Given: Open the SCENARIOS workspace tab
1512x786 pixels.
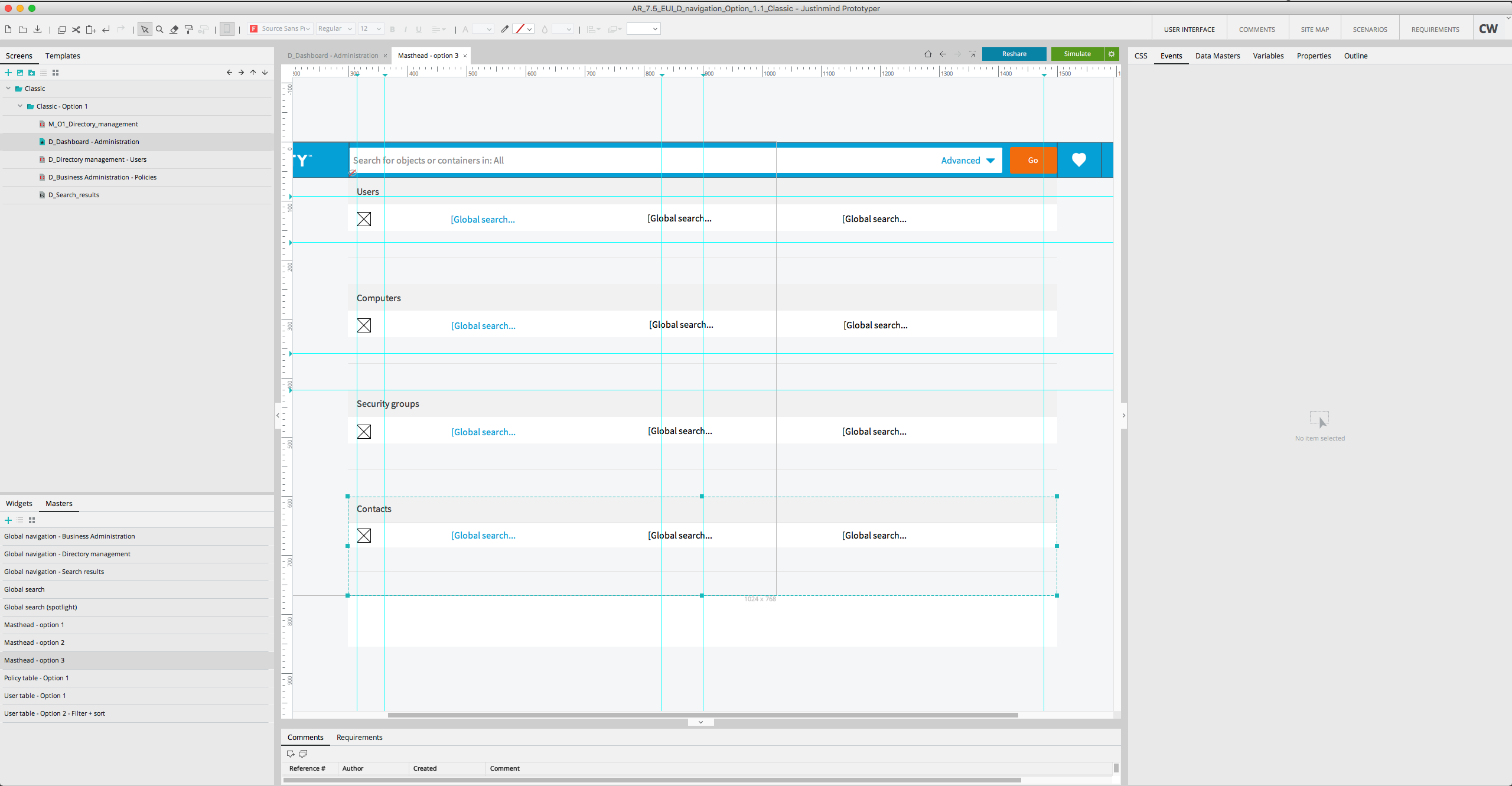Looking at the screenshot, I should click(1370, 29).
